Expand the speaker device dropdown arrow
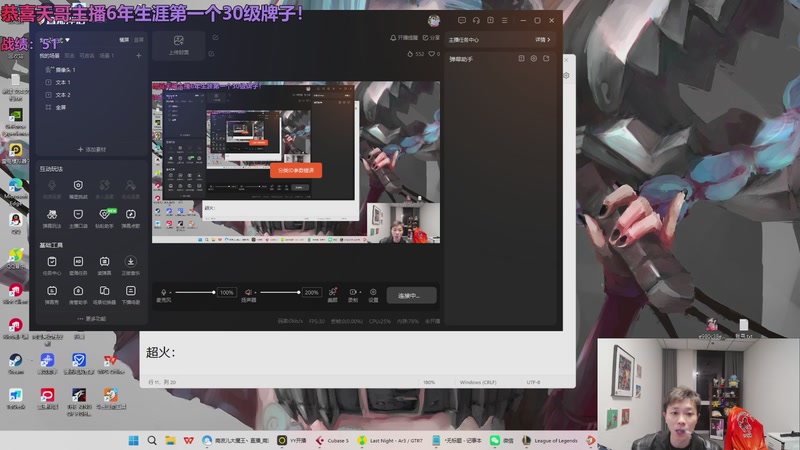The width and height of the screenshot is (800, 450). pyautogui.click(x=255, y=292)
